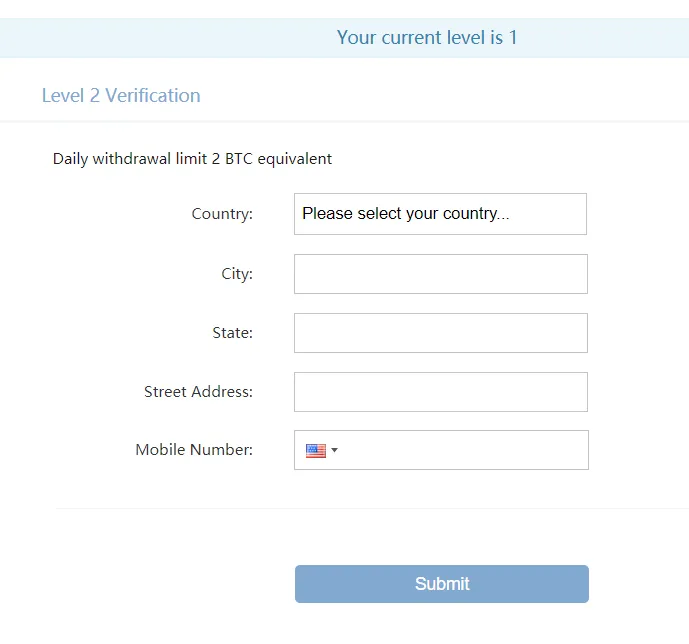Focus the City input field

pyautogui.click(x=441, y=274)
